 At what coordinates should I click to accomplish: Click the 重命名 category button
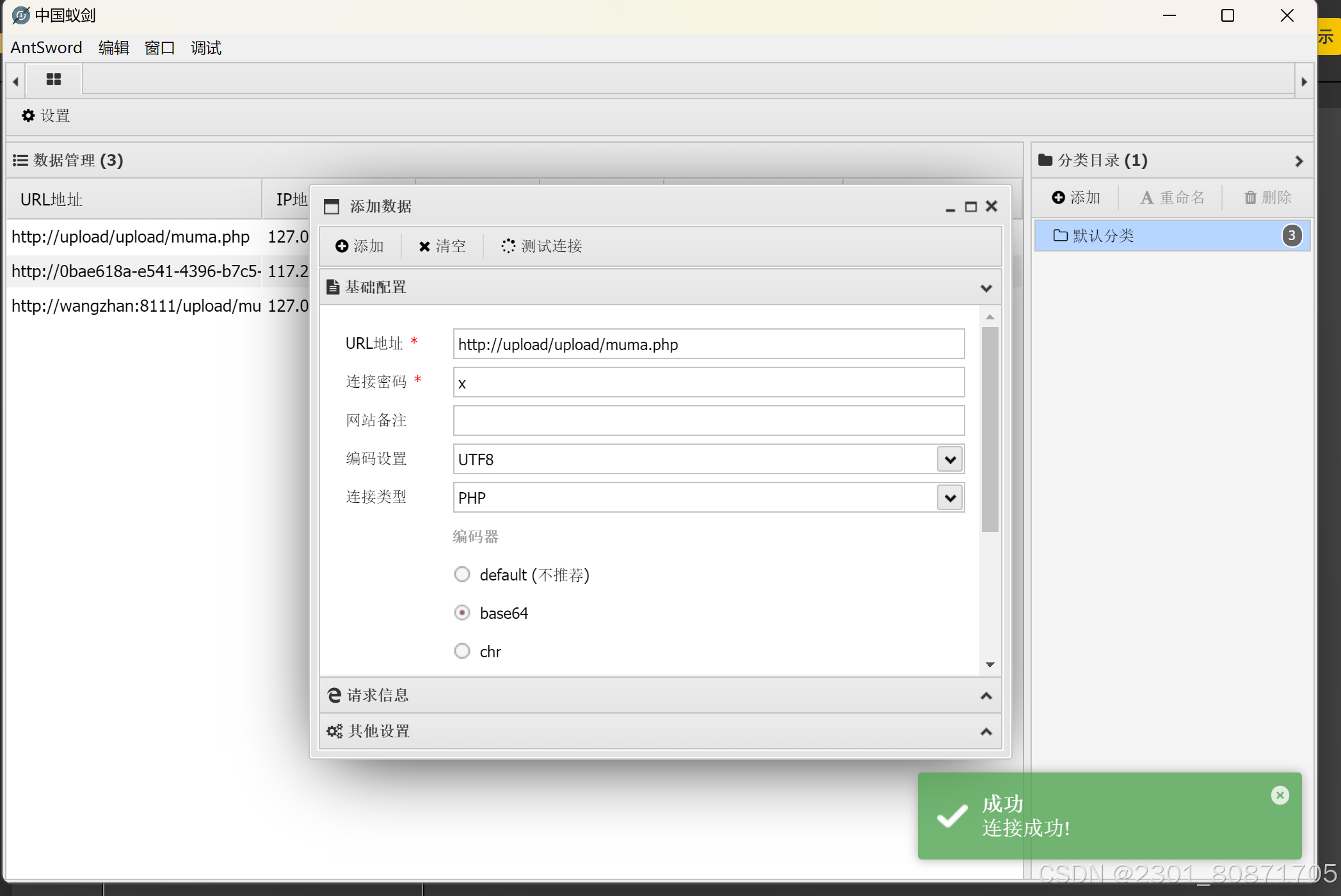(1172, 198)
